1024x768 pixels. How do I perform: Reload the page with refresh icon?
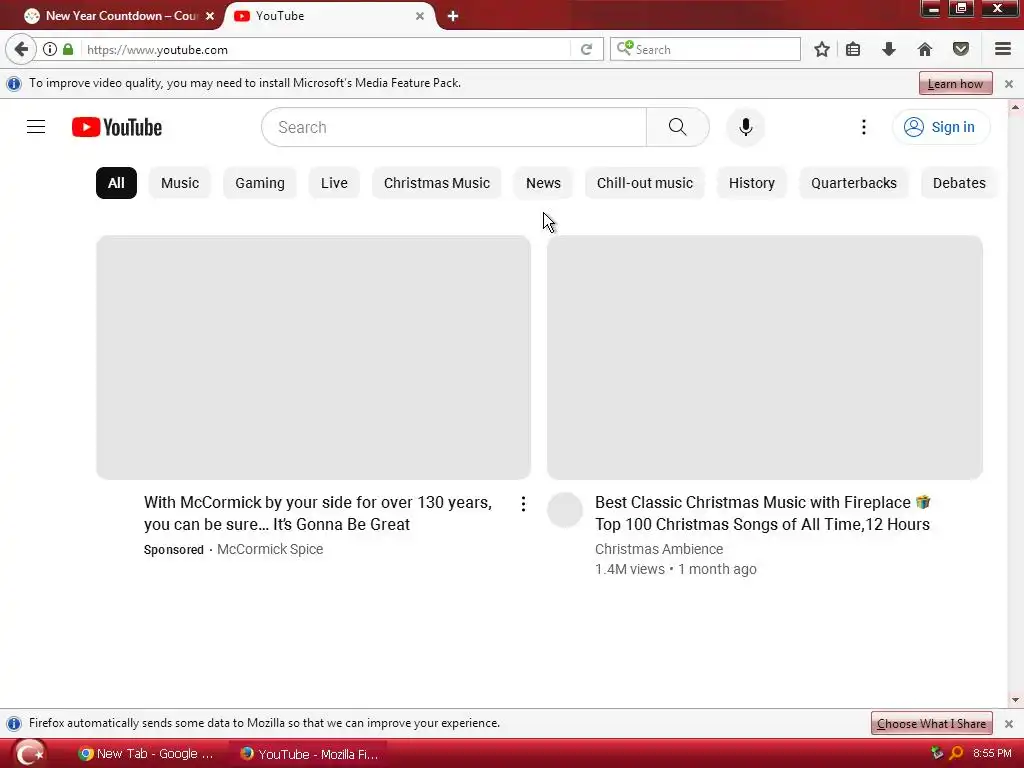point(586,50)
